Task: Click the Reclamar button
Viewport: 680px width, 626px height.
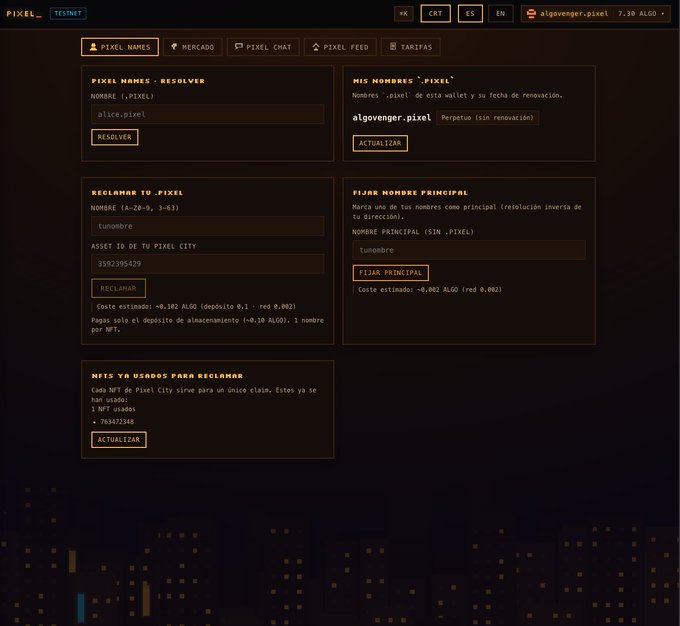Action: (118, 288)
